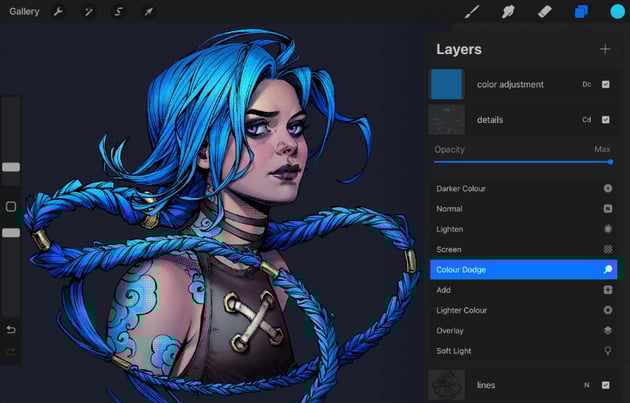Click the Colour Dodge mode icon
This screenshot has width=630, height=403.
tap(608, 270)
